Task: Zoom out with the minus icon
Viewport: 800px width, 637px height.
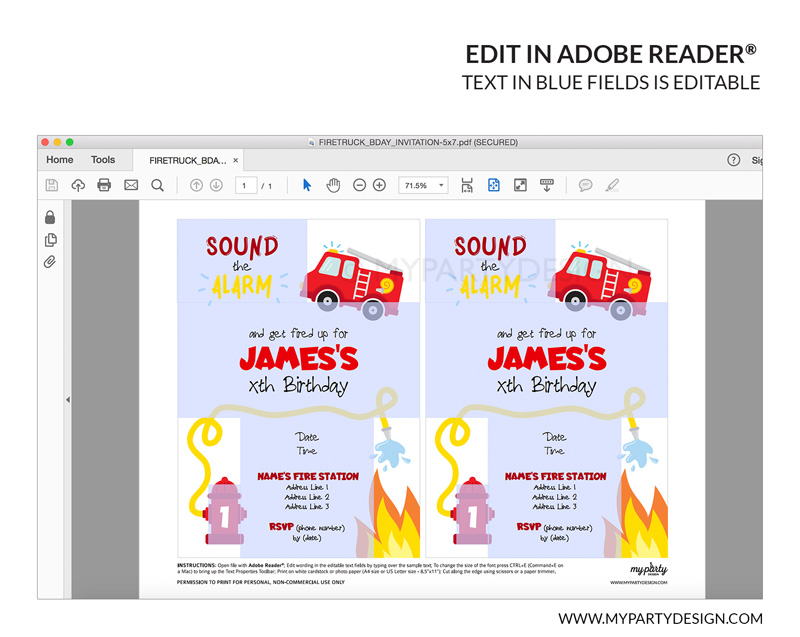Action: 359,185
